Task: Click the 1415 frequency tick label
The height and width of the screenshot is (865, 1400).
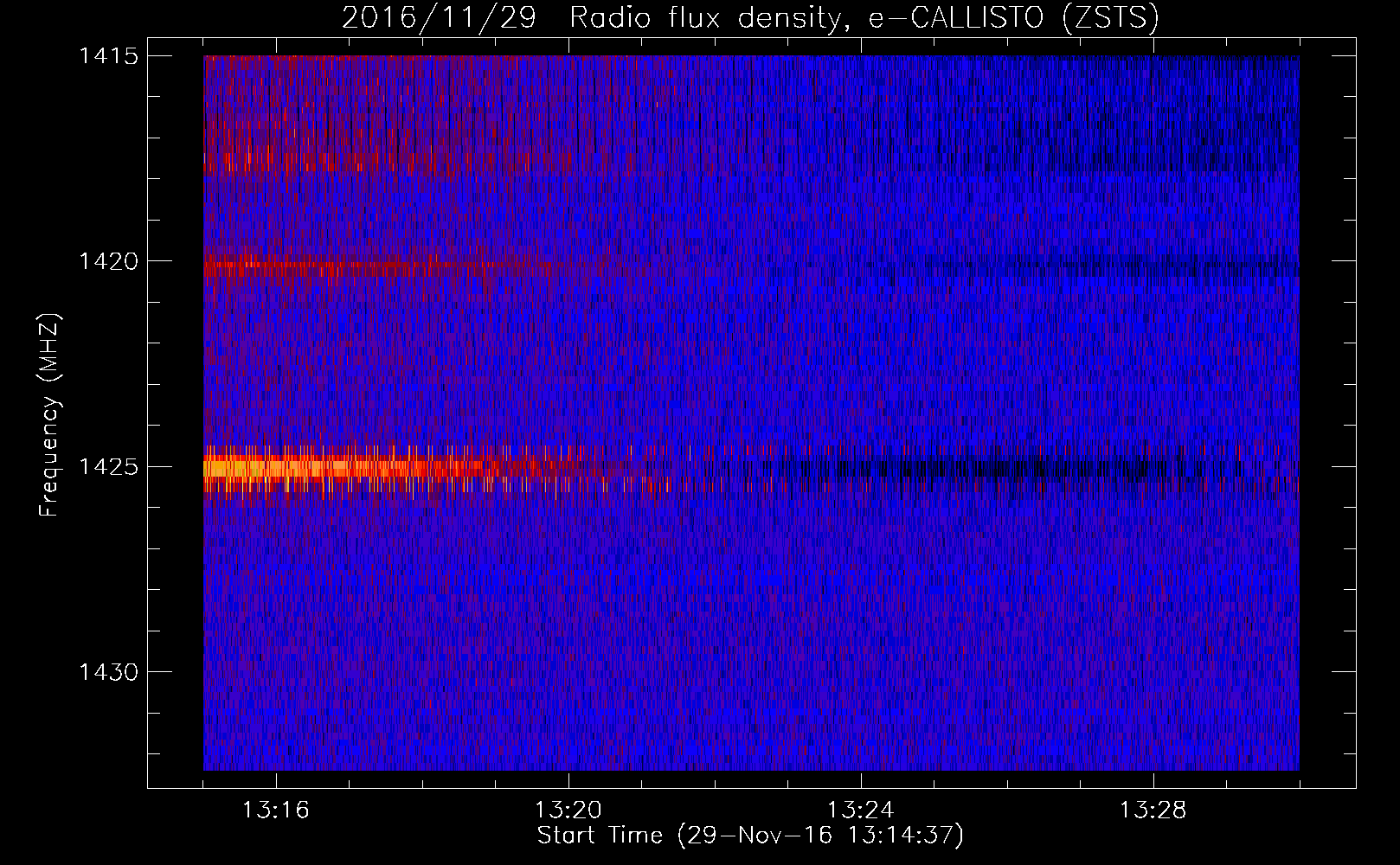Action: (108, 56)
